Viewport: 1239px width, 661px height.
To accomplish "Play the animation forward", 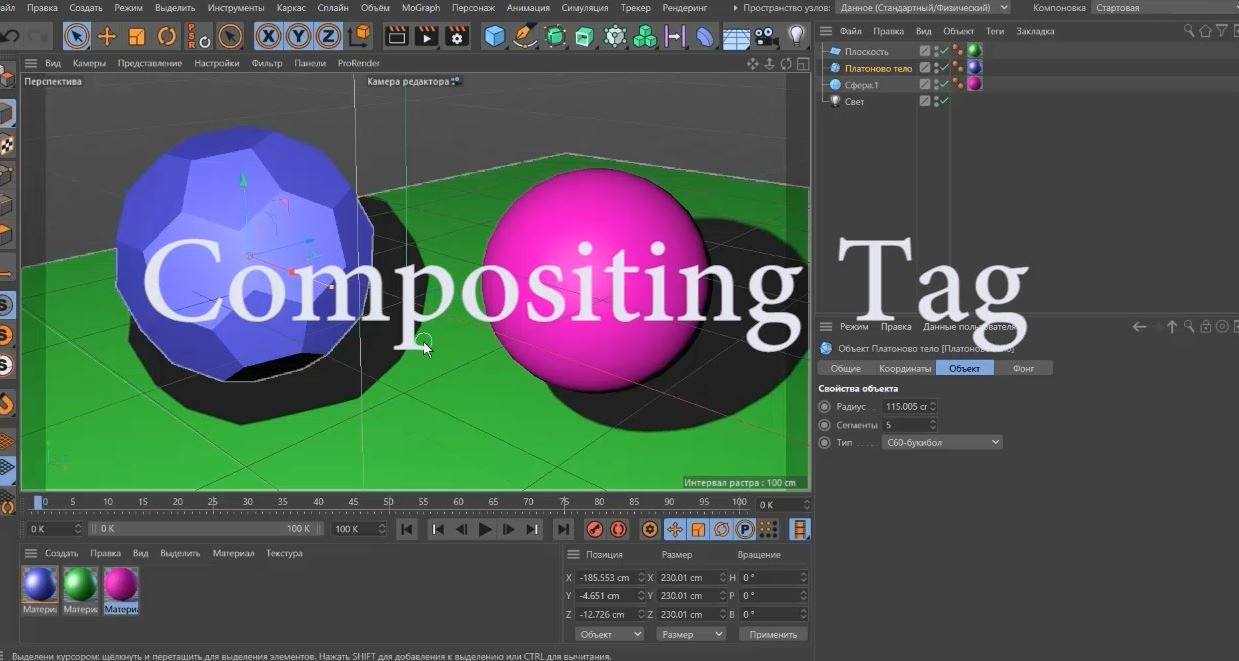I will point(485,529).
